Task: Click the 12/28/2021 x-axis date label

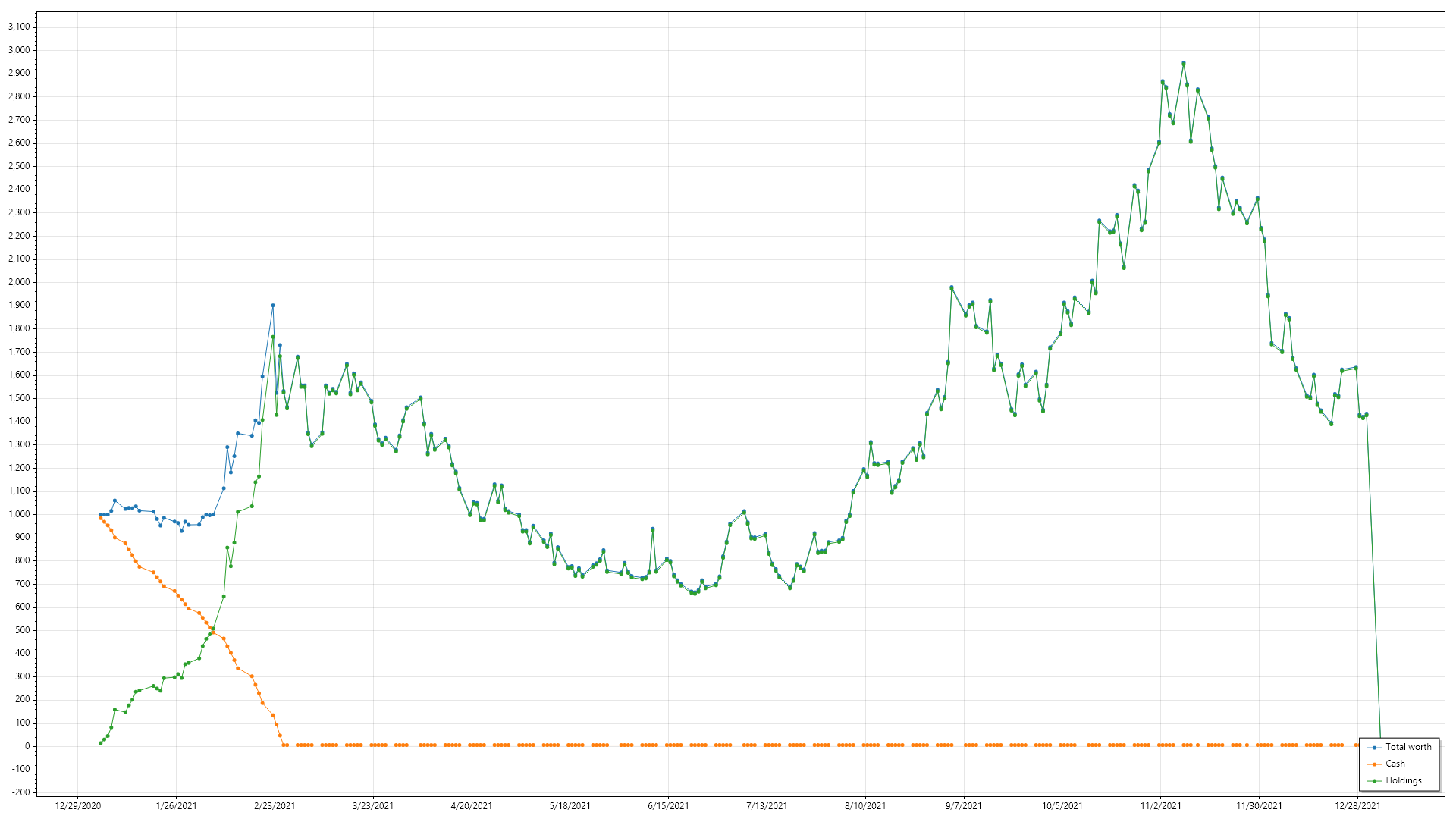Action: [x=1357, y=805]
